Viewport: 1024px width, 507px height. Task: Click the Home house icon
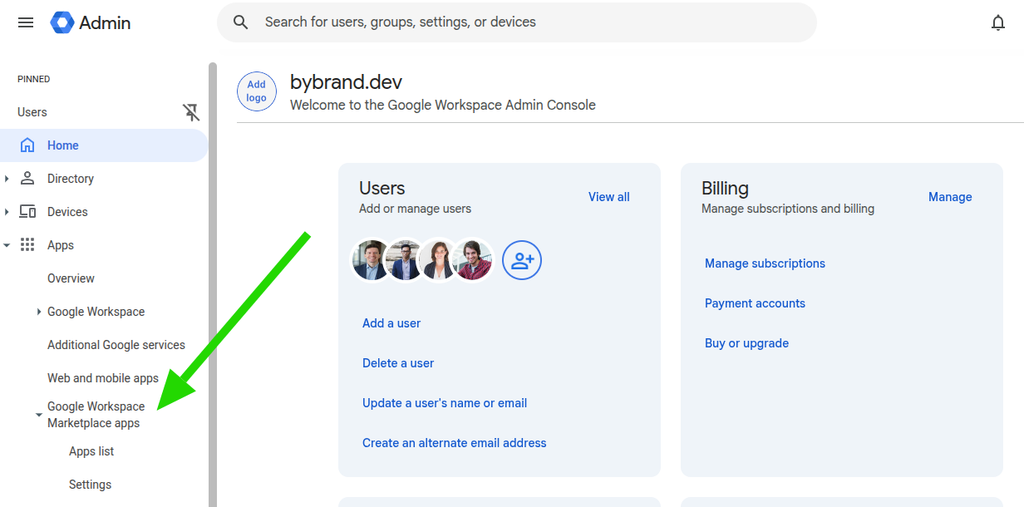(27, 145)
